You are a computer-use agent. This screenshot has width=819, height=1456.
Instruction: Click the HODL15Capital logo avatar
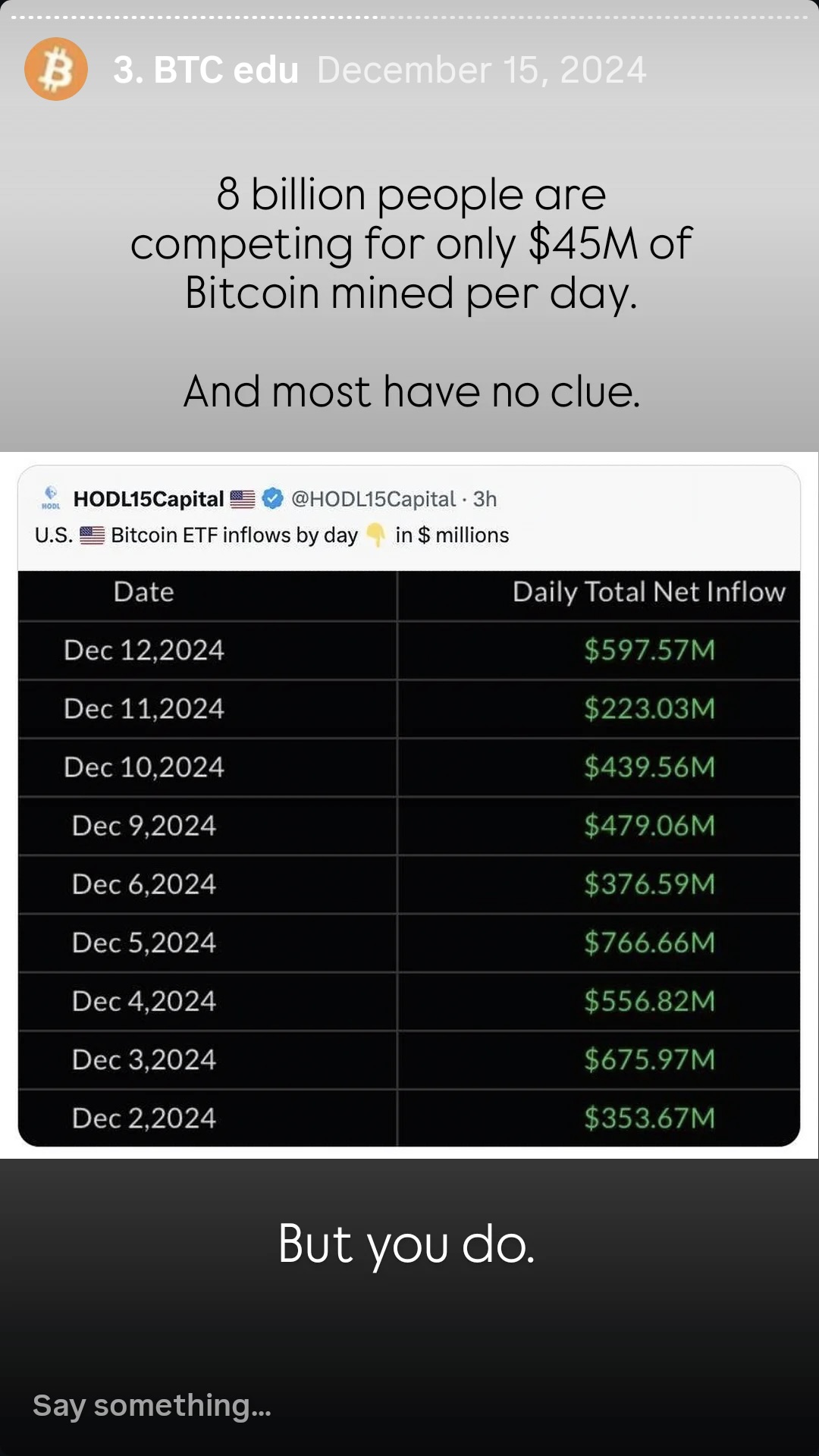click(x=51, y=497)
